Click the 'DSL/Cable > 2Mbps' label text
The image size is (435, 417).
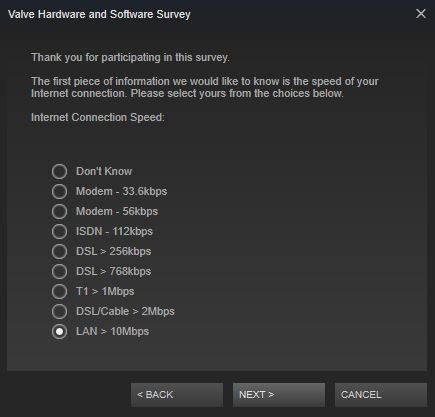[x=125, y=311]
